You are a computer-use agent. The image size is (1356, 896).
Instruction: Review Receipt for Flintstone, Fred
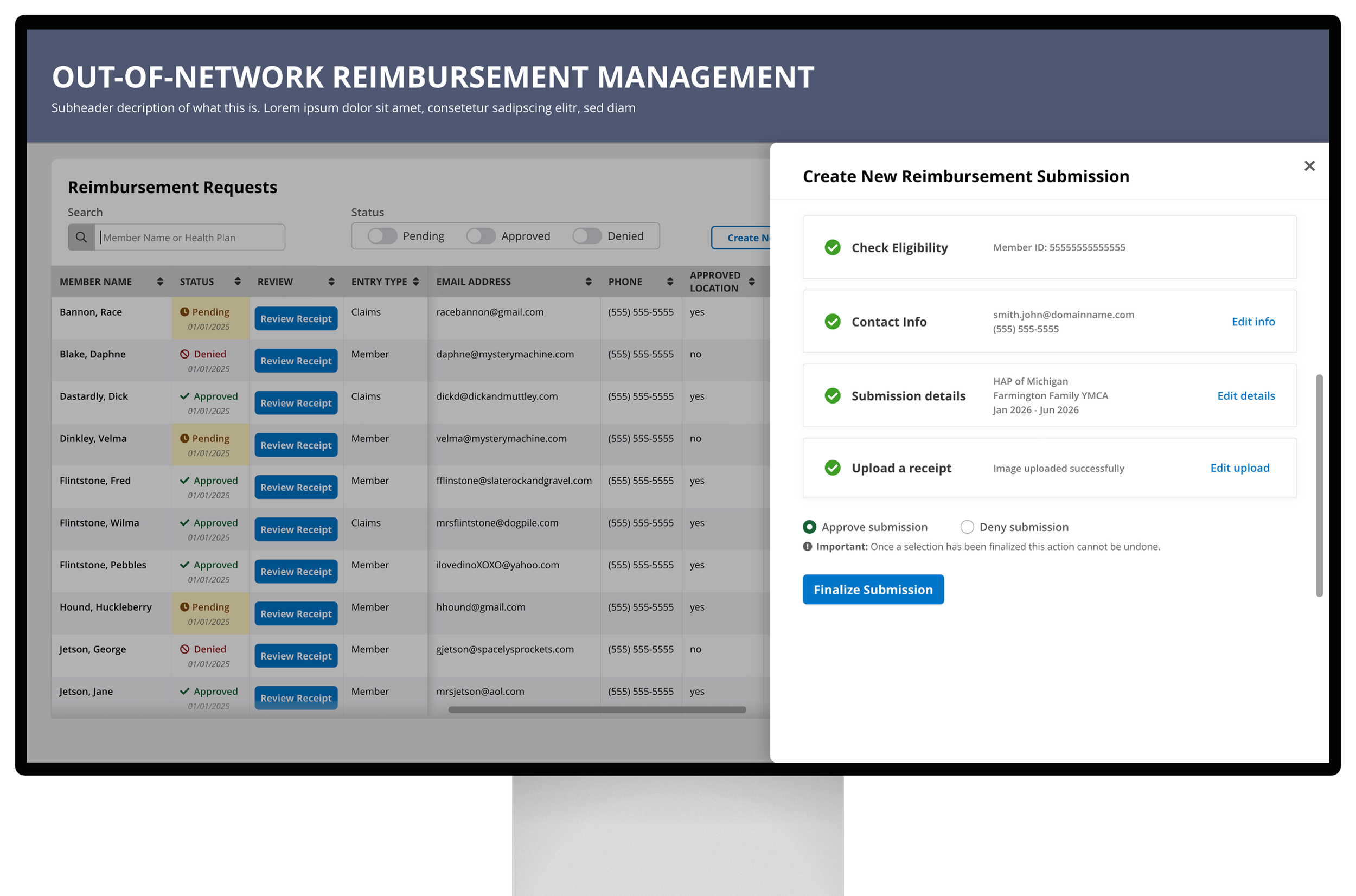tap(296, 488)
